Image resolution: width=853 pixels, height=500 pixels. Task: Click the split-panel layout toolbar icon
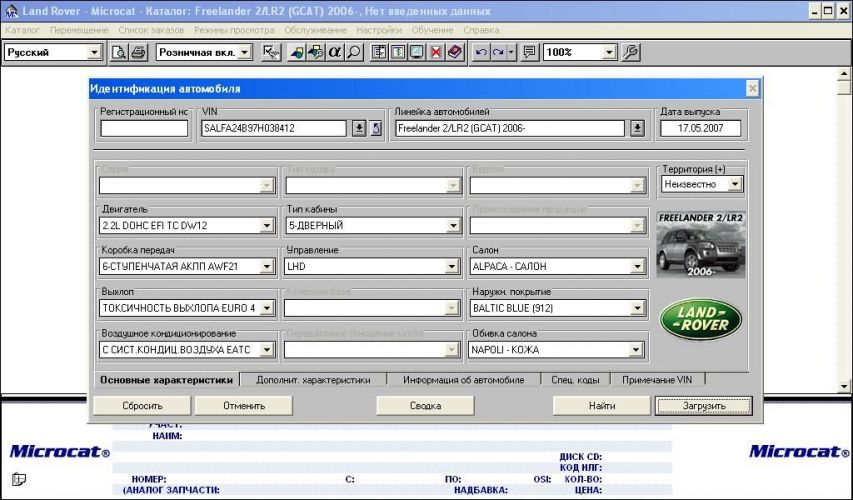379,52
